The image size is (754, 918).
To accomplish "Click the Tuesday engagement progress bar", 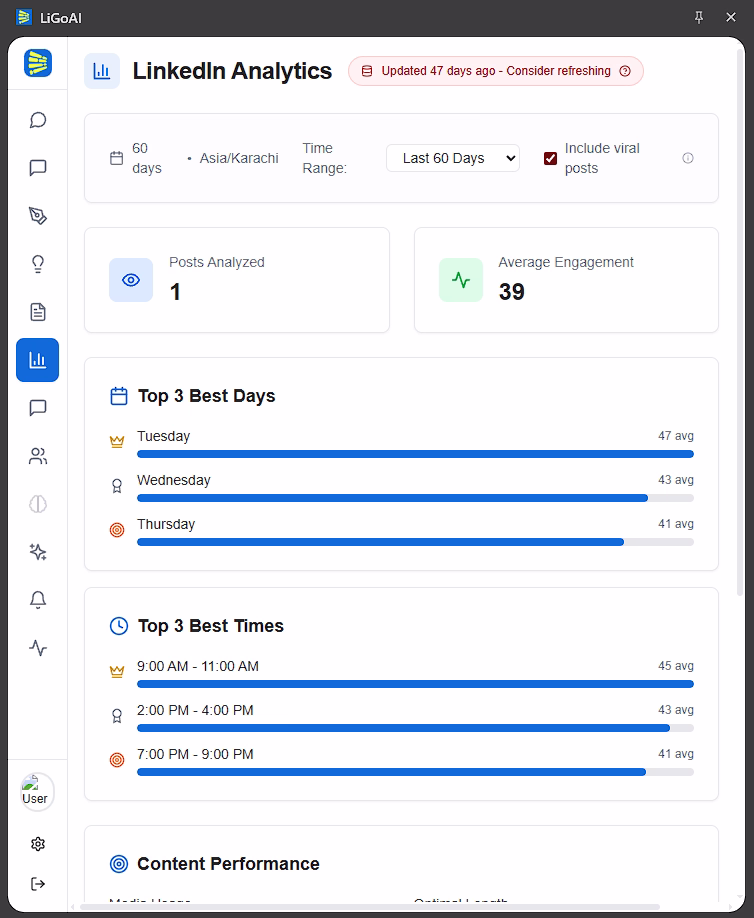I will tap(415, 454).
